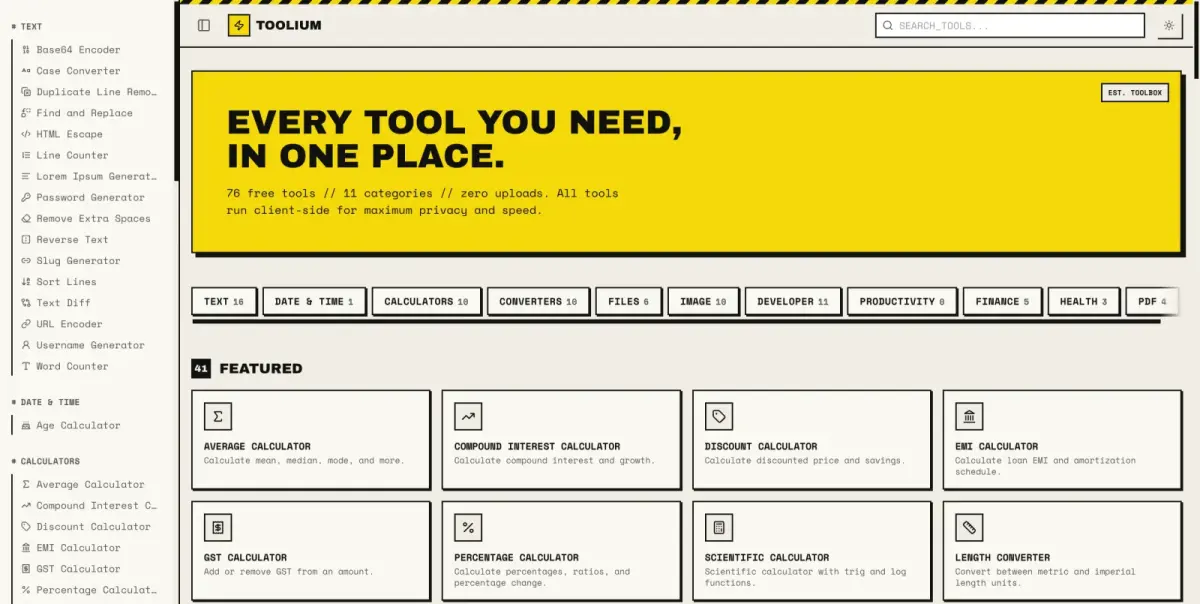The image size is (1200, 604).
Task: Click the Lorem Ipsum Generator sidebar icon
Action: (26, 176)
